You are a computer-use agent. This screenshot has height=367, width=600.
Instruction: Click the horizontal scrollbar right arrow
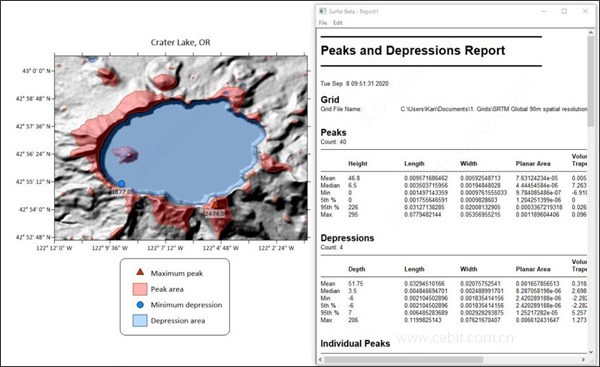coord(583,360)
